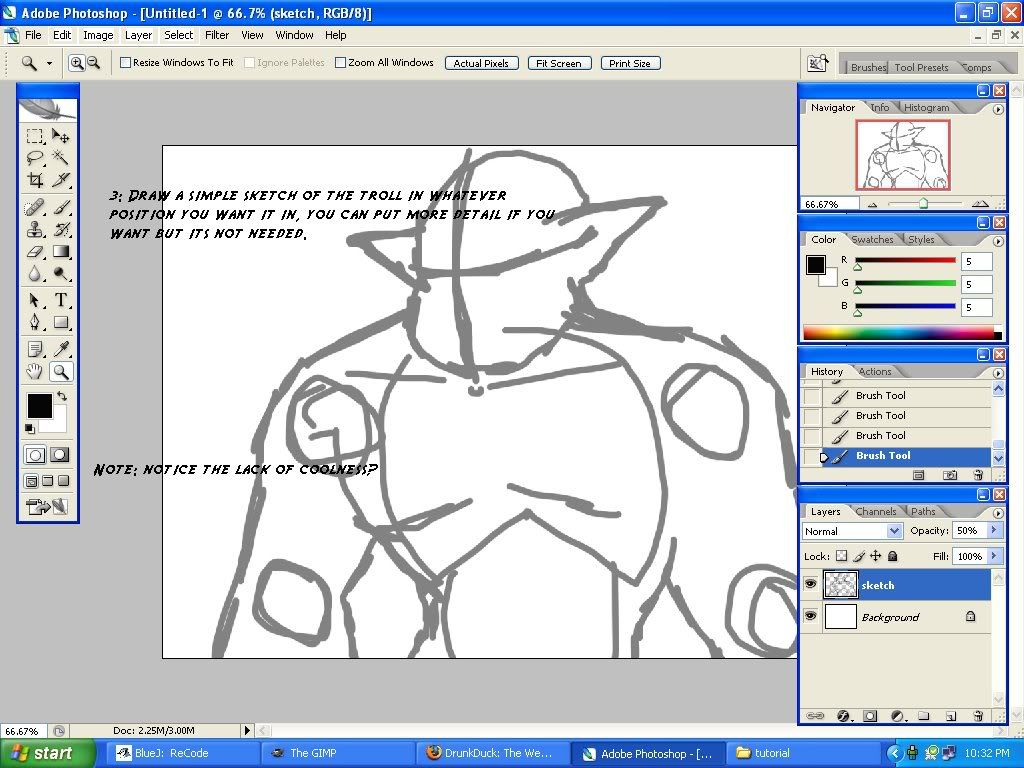This screenshot has height=768, width=1024.
Task: Hide the sketch layer
Action: [810, 585]
